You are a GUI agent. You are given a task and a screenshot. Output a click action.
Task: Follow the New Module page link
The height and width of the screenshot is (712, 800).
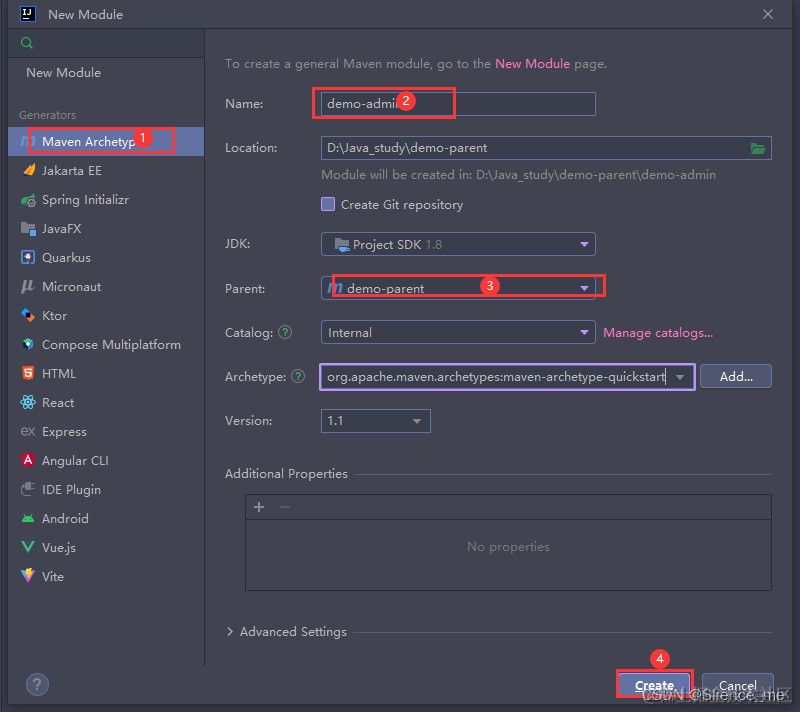coord(532,64)
